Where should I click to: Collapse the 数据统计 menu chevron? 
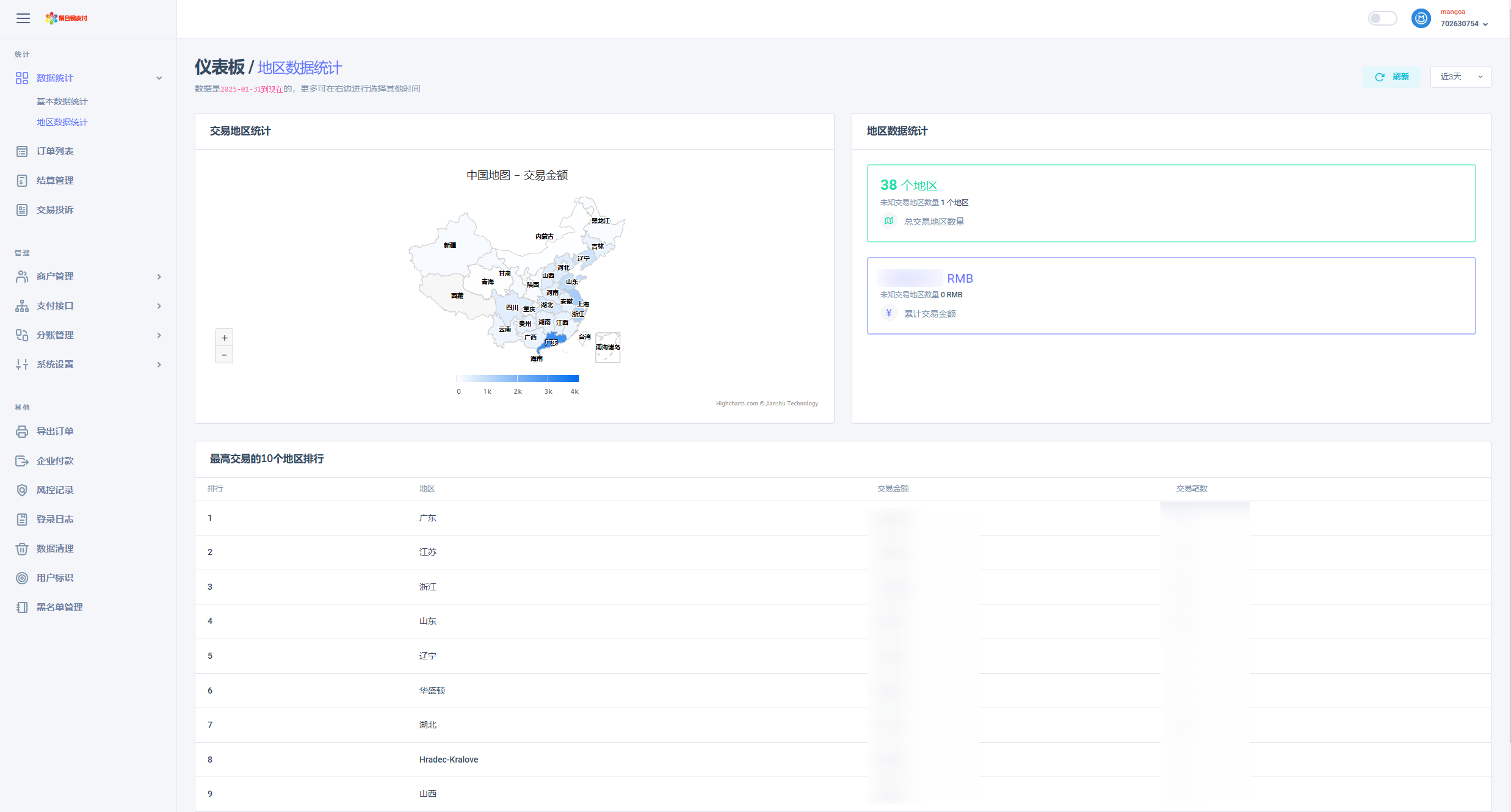159,78
